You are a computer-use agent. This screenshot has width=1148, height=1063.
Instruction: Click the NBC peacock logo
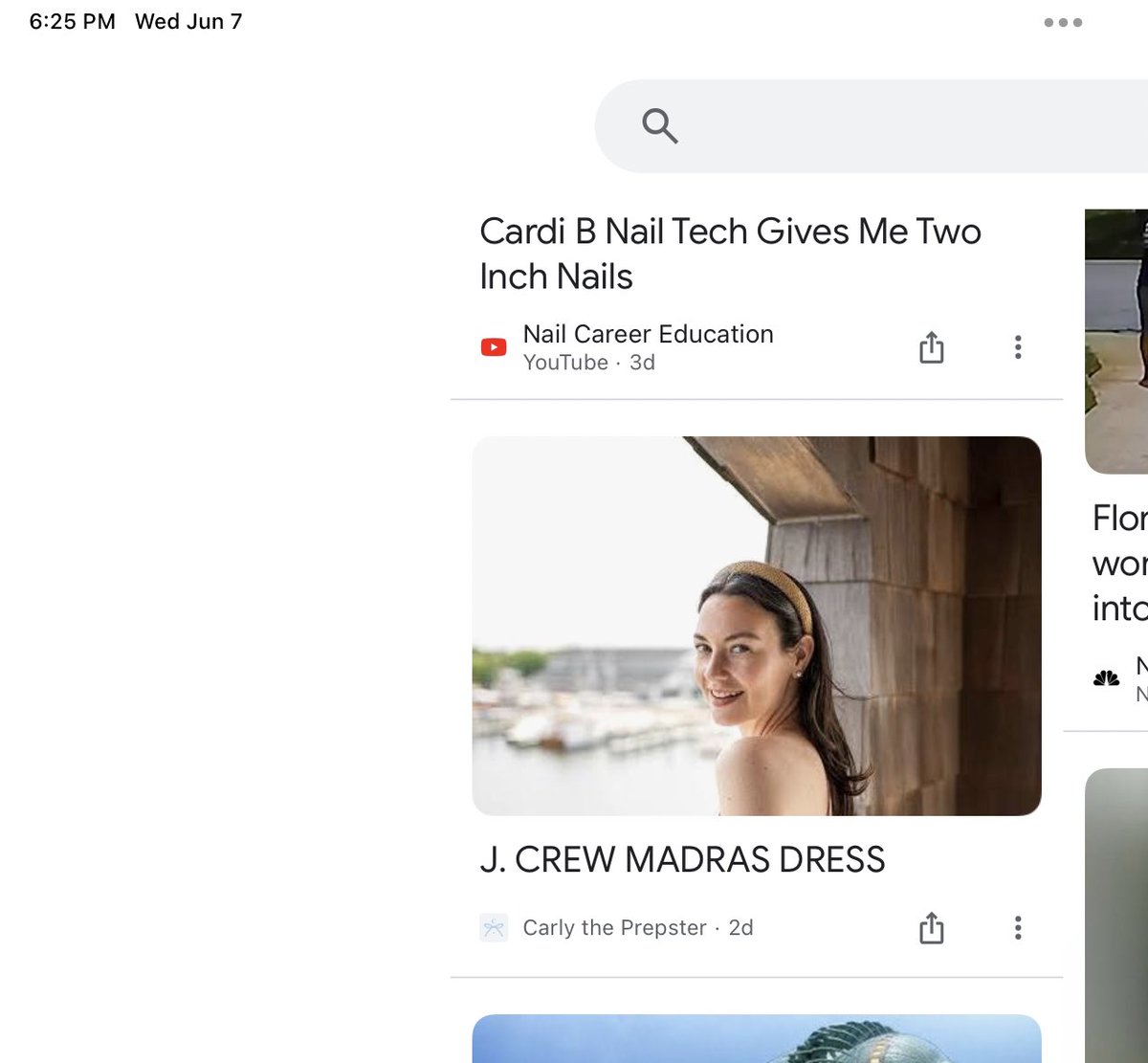click(1106, 679)
